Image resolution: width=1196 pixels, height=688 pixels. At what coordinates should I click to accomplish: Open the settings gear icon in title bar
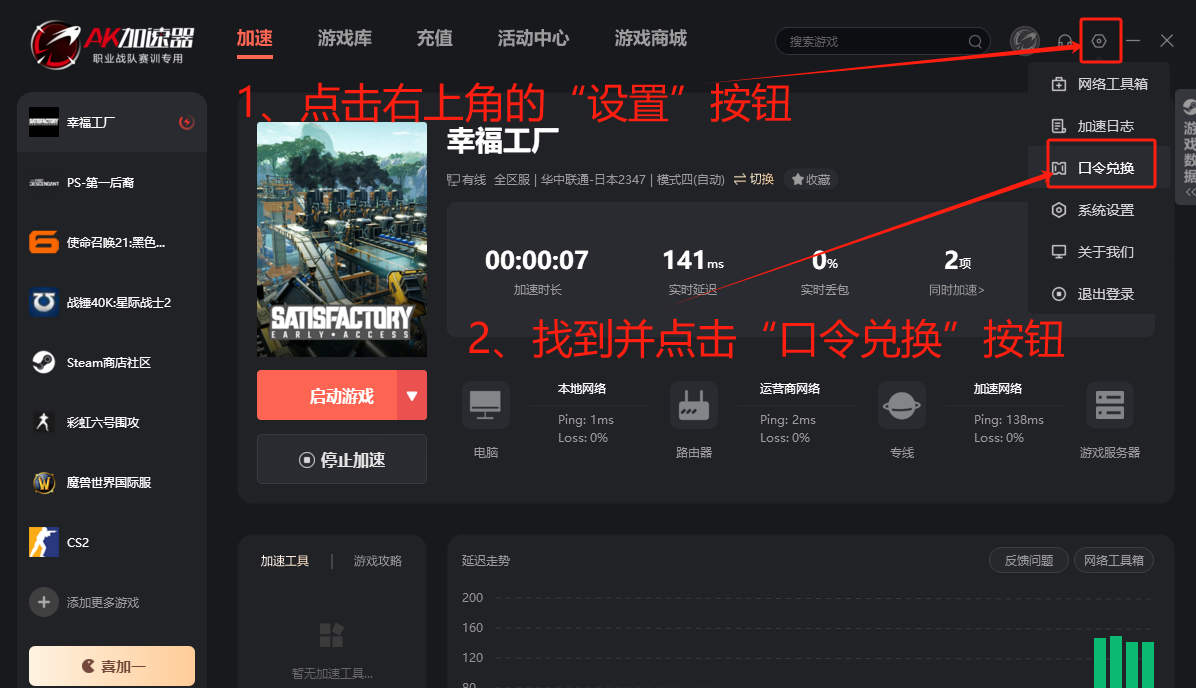pos(1098,41)
